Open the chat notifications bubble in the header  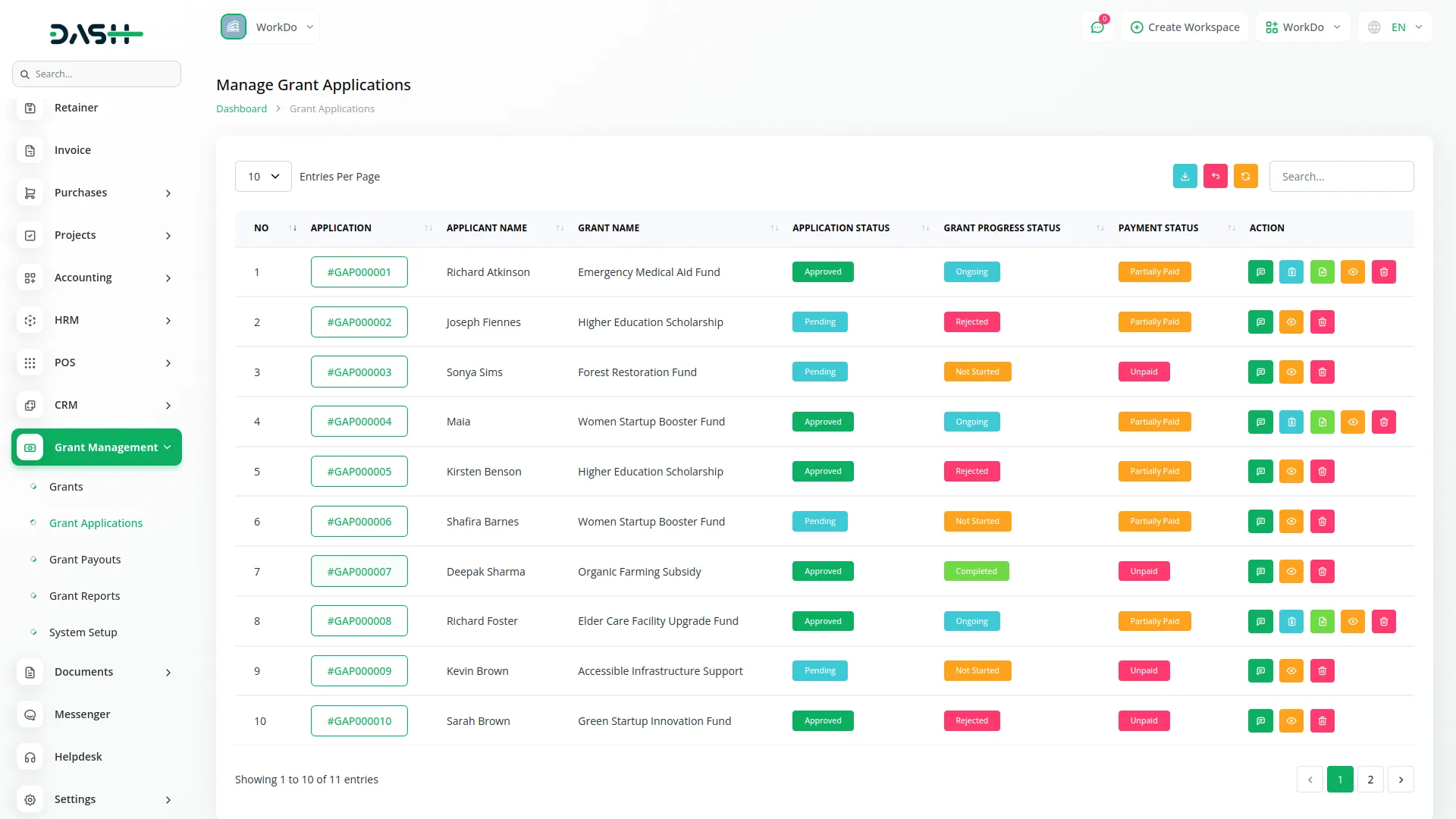click(1097, 27)
